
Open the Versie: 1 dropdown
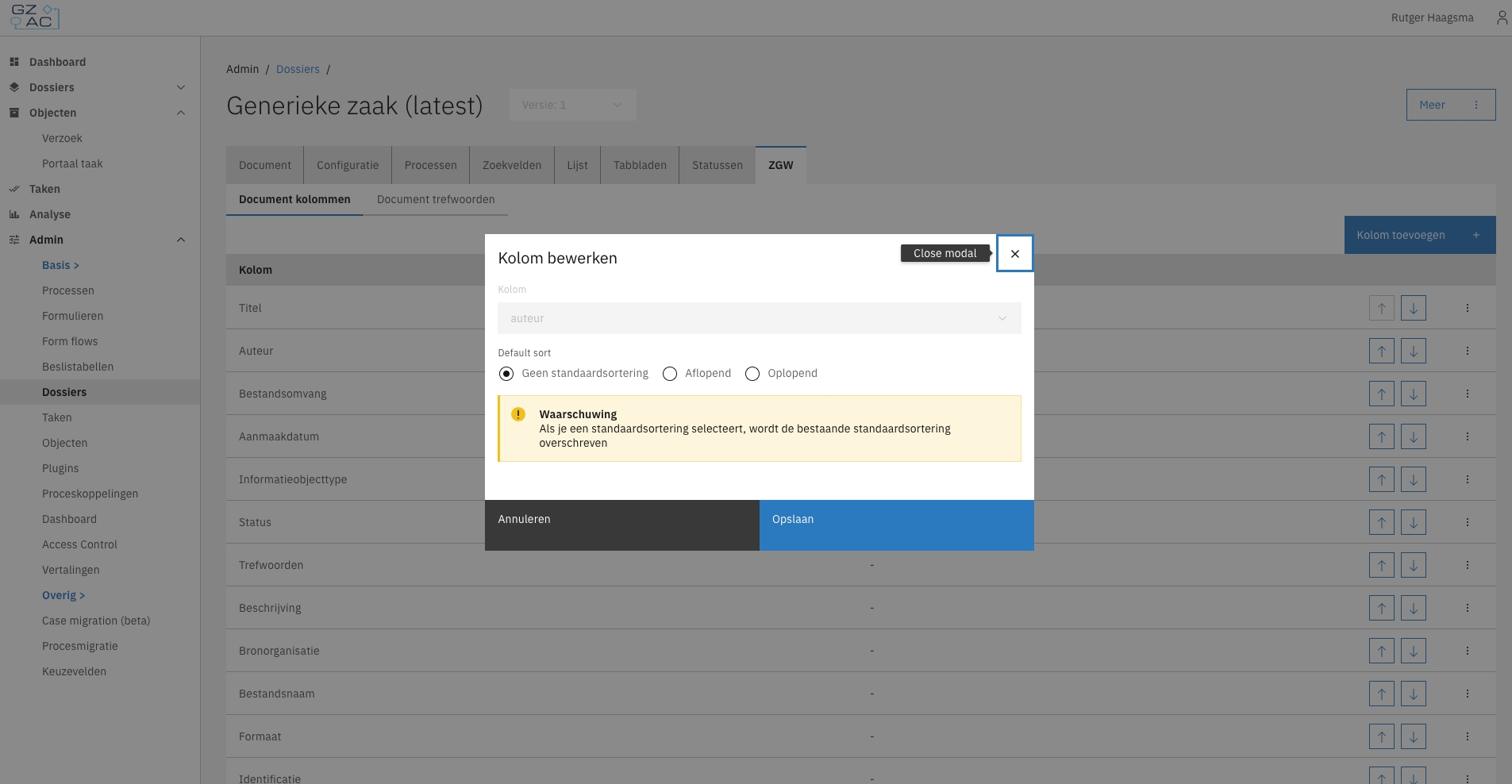pos(572,105)
